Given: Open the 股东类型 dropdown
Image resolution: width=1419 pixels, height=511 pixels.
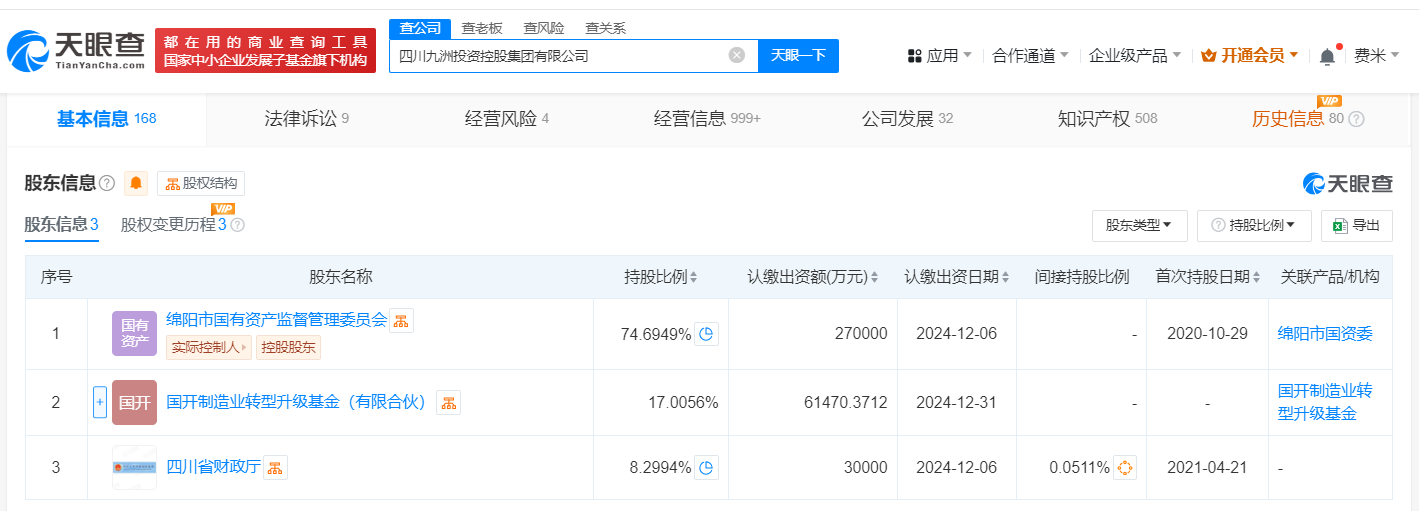Looking at the screenshot, I should (x=1139, y=226).
